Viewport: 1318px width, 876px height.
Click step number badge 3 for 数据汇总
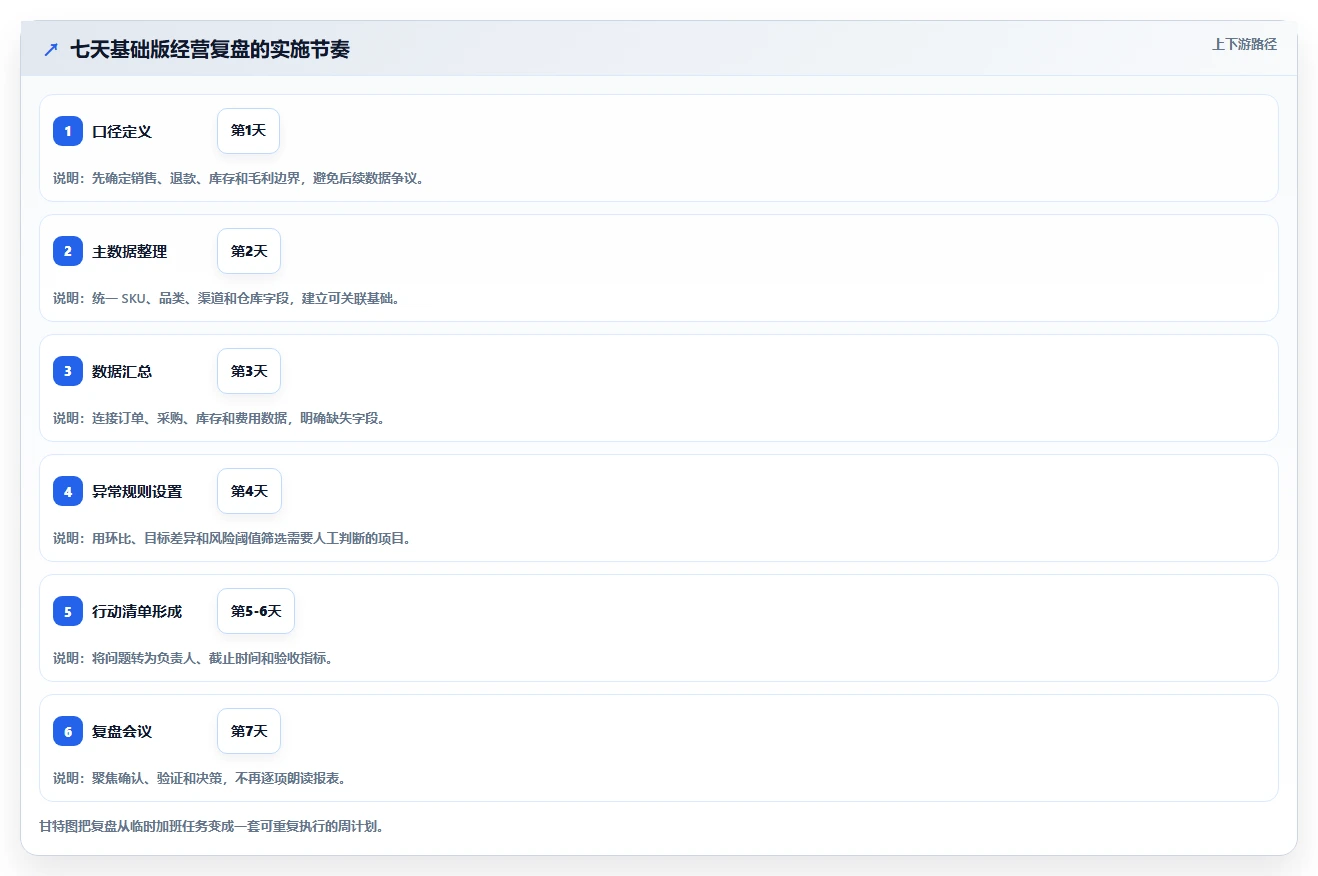coord(68,371)
